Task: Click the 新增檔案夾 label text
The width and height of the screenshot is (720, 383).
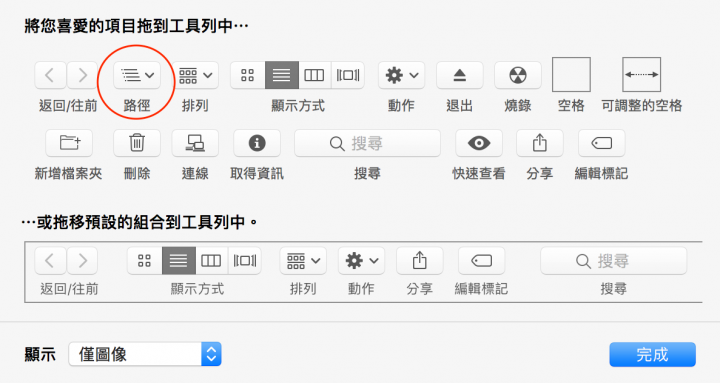Action: 68,174
